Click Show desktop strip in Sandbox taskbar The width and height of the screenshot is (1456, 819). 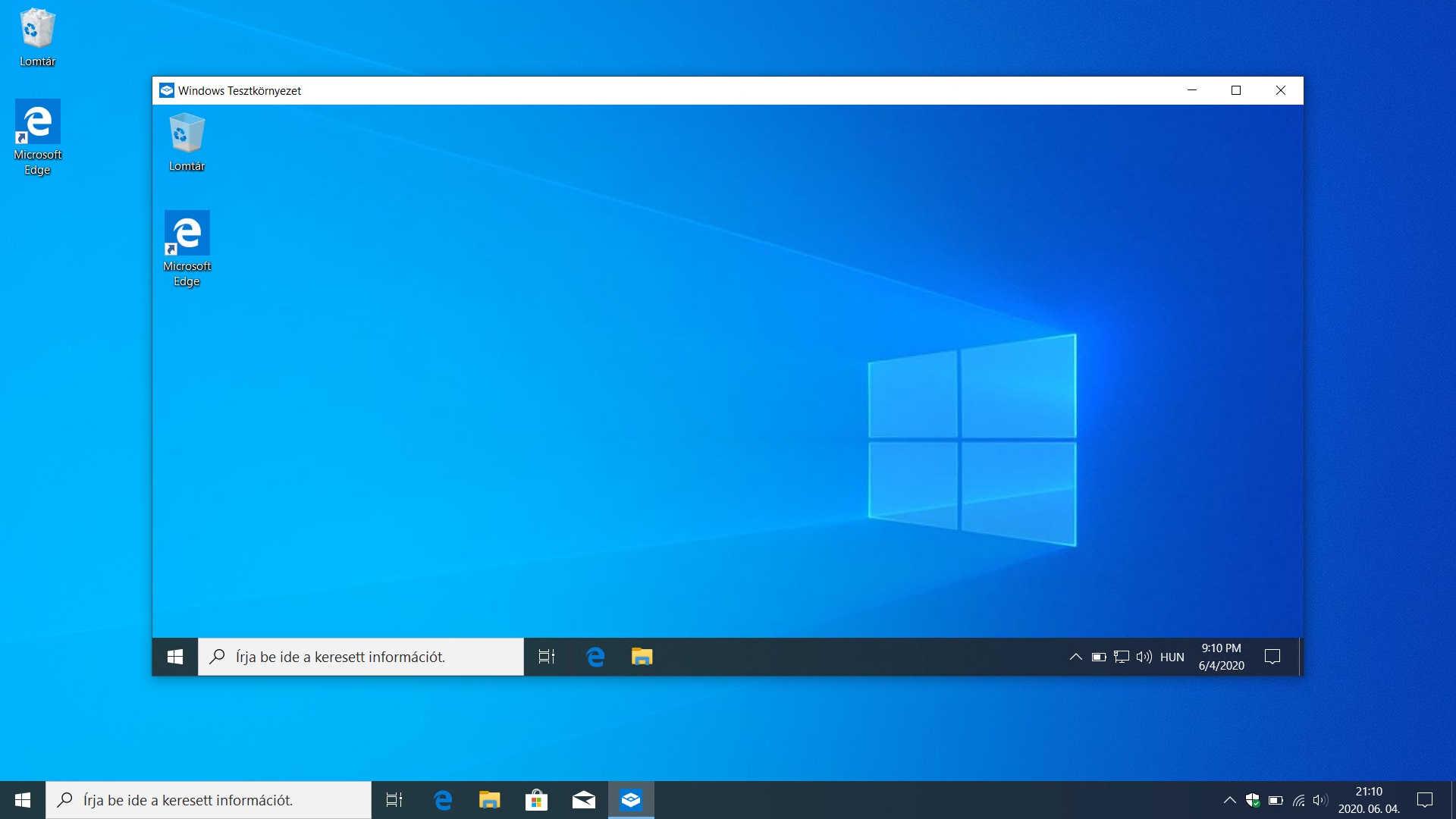tap(1300, 657)
